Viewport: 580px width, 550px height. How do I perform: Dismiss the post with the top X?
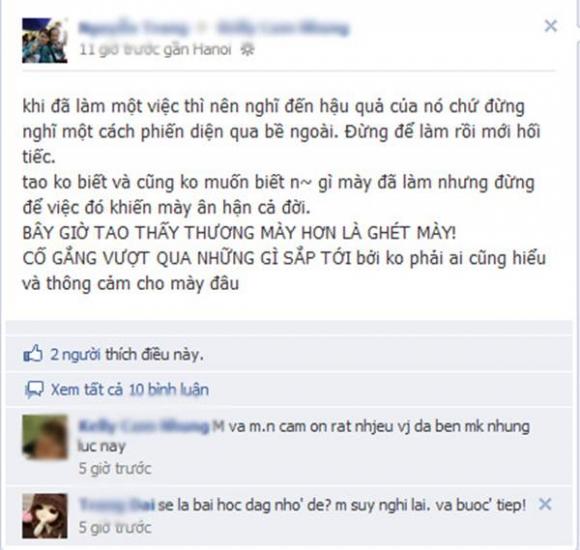pyautogui.click(x=551, y=26)
